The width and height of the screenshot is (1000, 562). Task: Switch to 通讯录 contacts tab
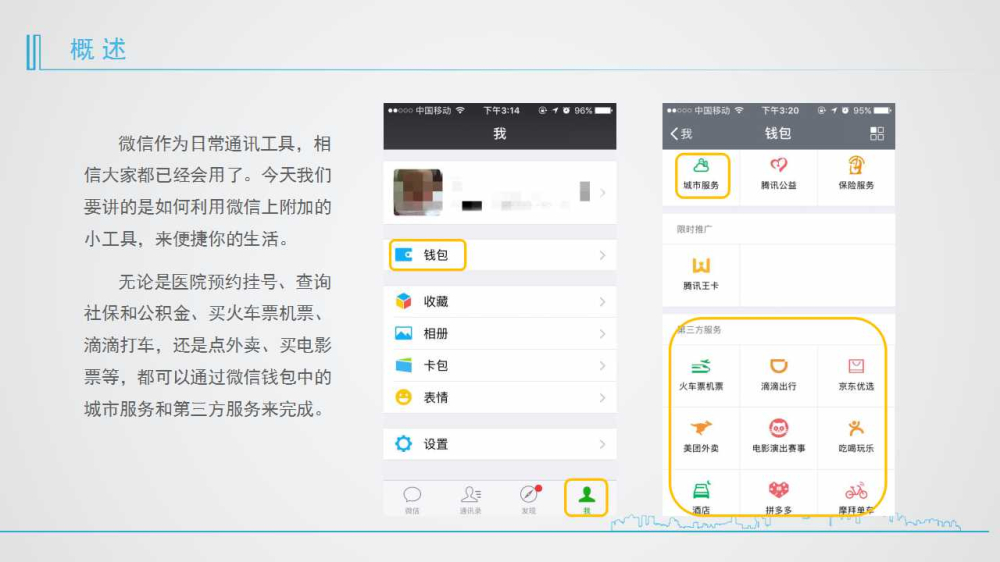coord(470,497)
